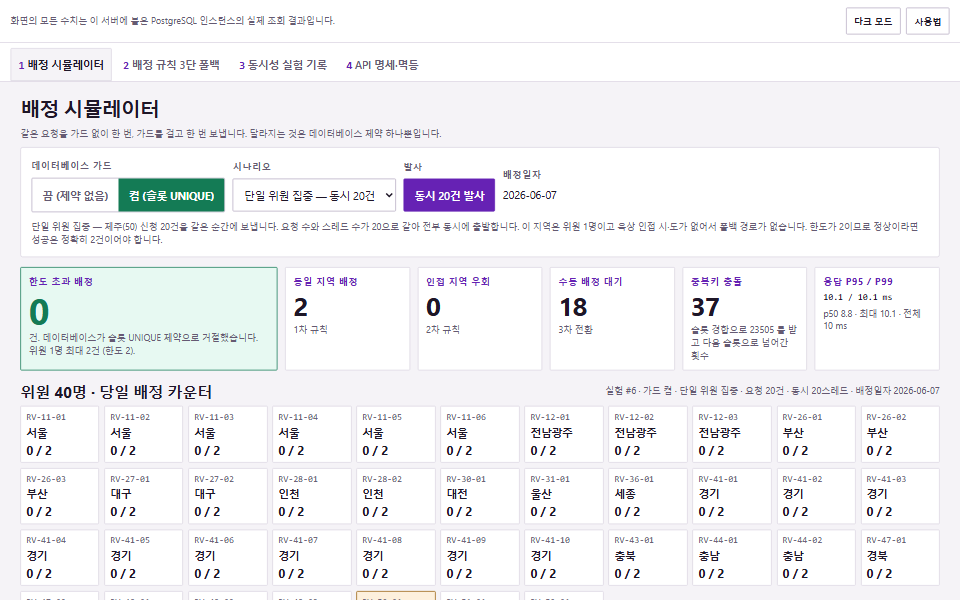
Task: Select reviewer card RV-41-08
Action: point(396,558)
